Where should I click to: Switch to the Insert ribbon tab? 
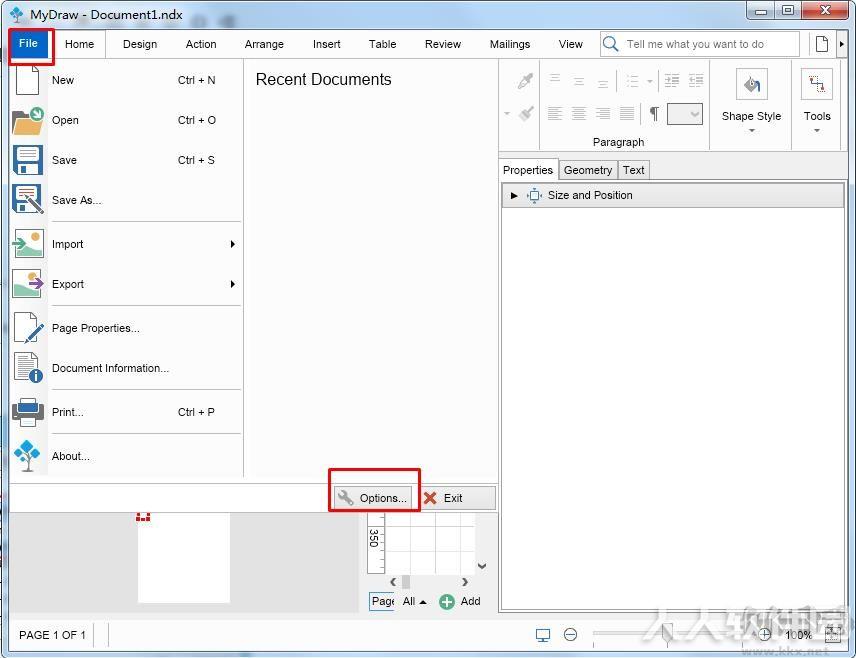(326, 44)
